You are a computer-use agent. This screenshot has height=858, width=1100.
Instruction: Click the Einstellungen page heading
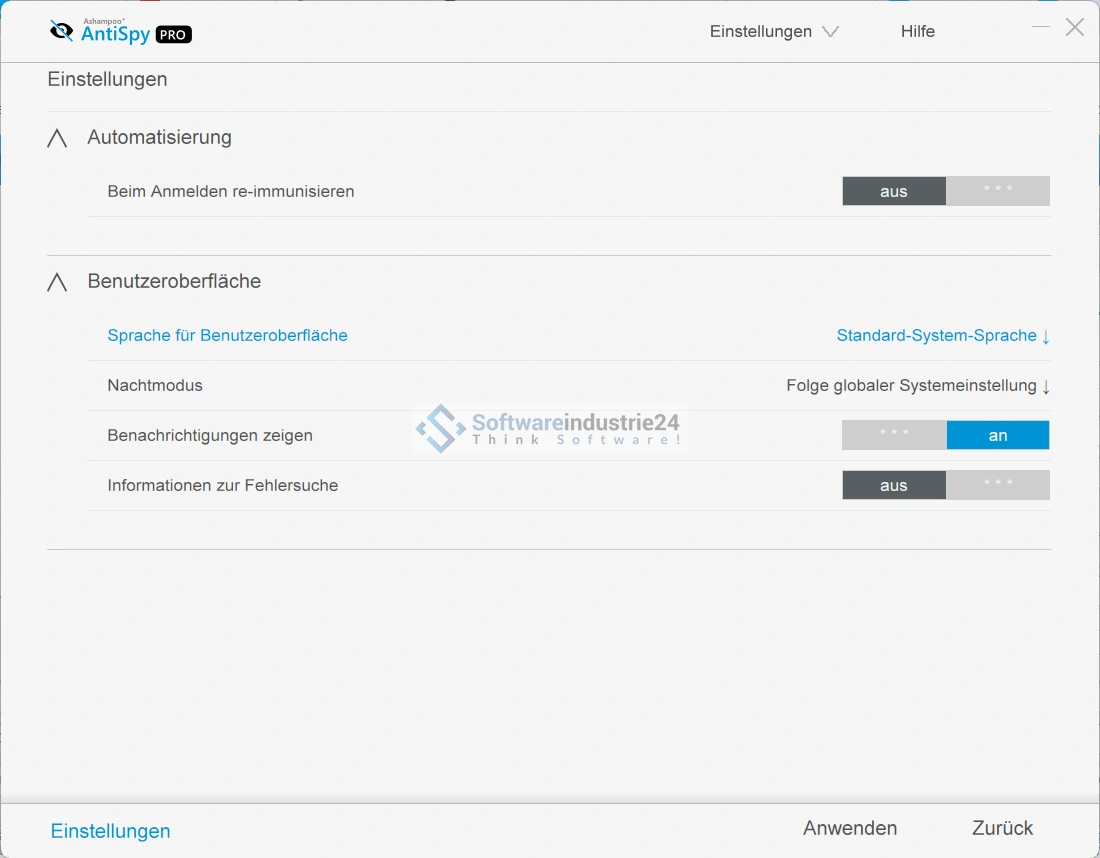point(107,79)
